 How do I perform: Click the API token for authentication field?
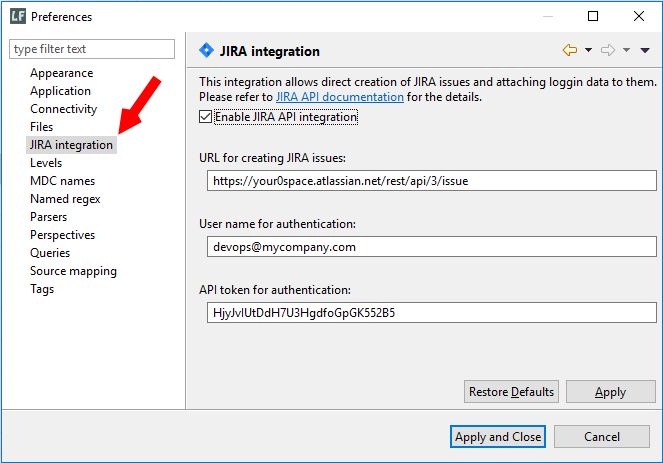[432, 313]
